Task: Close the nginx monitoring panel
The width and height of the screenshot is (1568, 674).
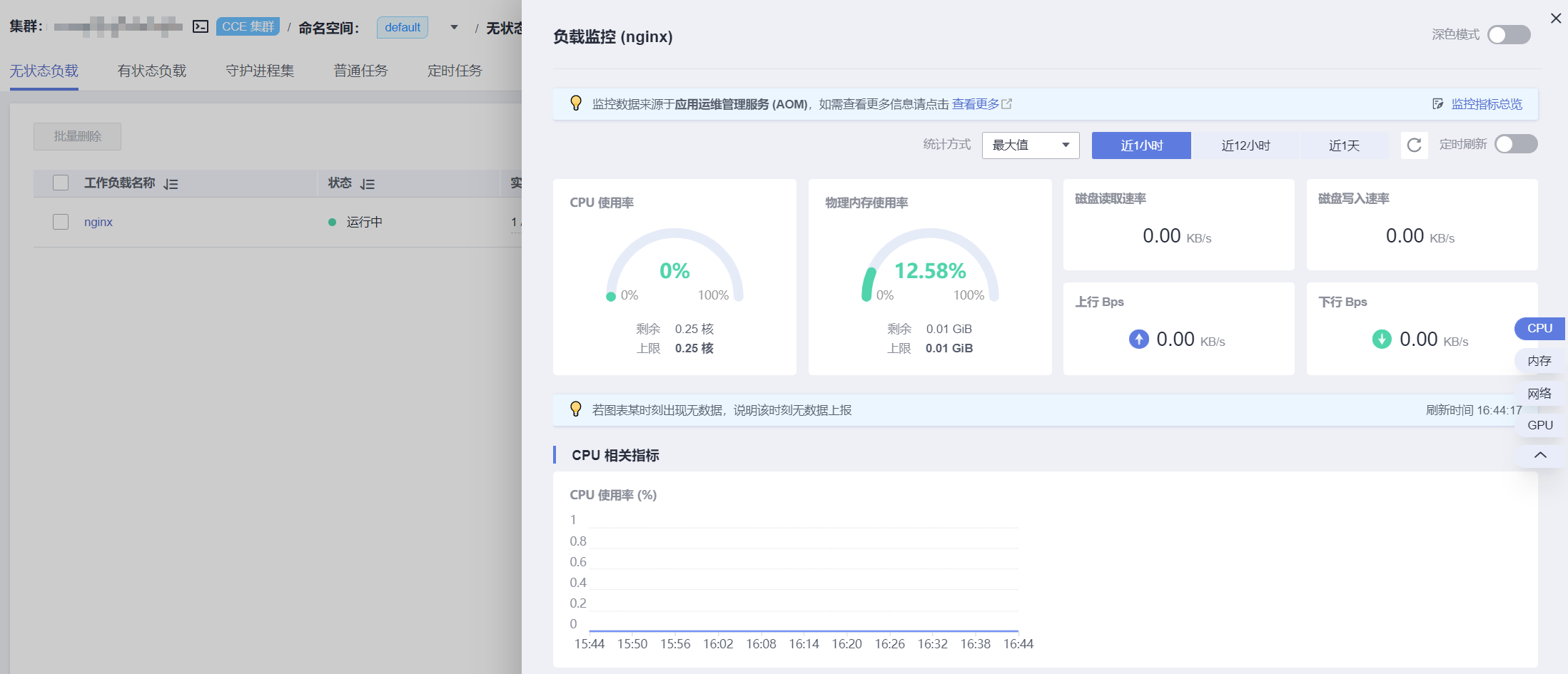Action: pos(1556,19)
